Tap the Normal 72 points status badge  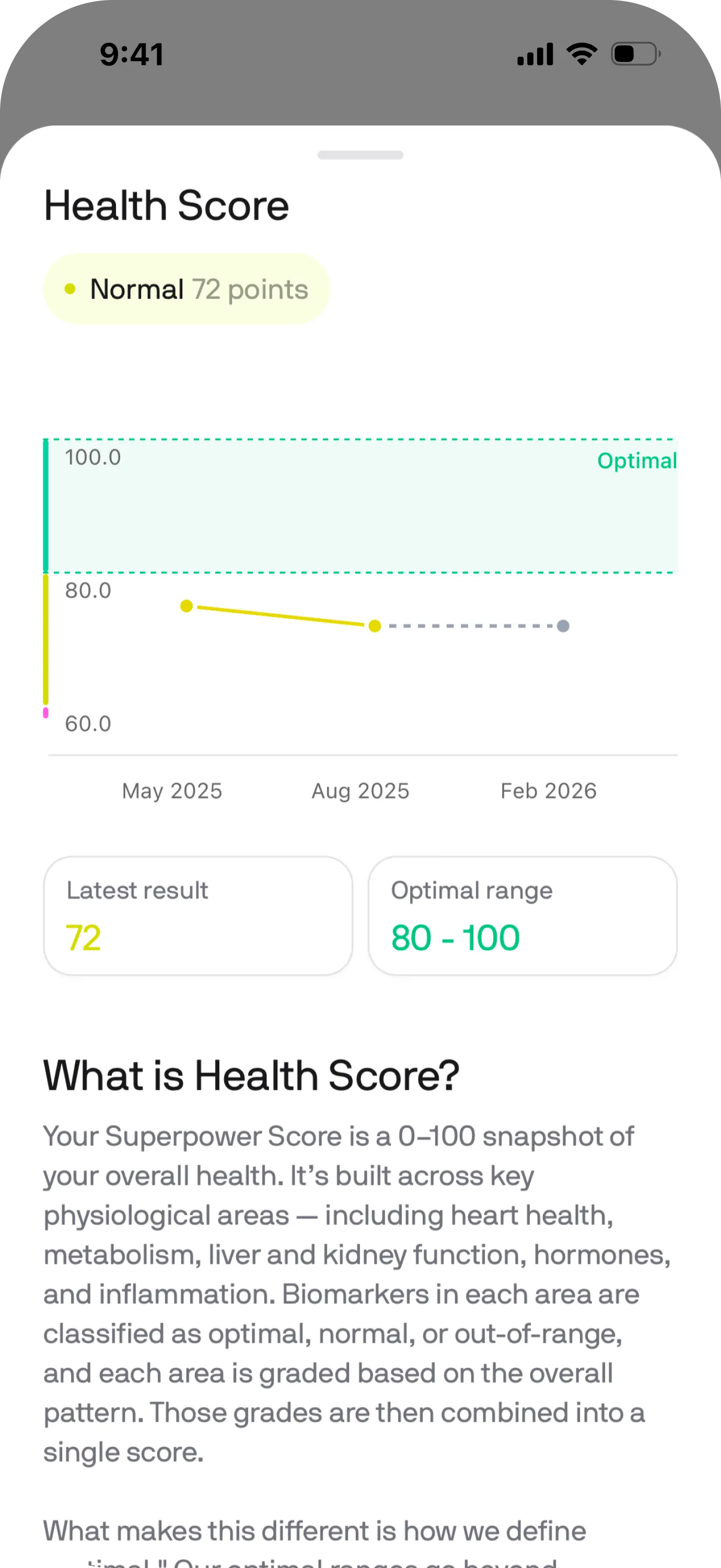click(186, 289)
